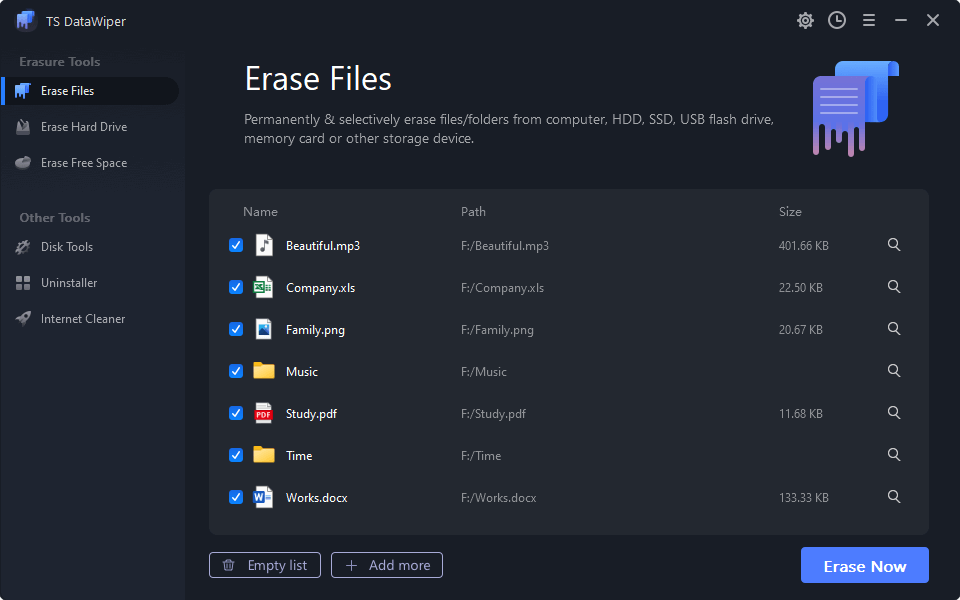The width and height of the screenshot is (960, 600).
Task: Click magnifier icon for Company.xls row
Action: click(x=894, y=287)
